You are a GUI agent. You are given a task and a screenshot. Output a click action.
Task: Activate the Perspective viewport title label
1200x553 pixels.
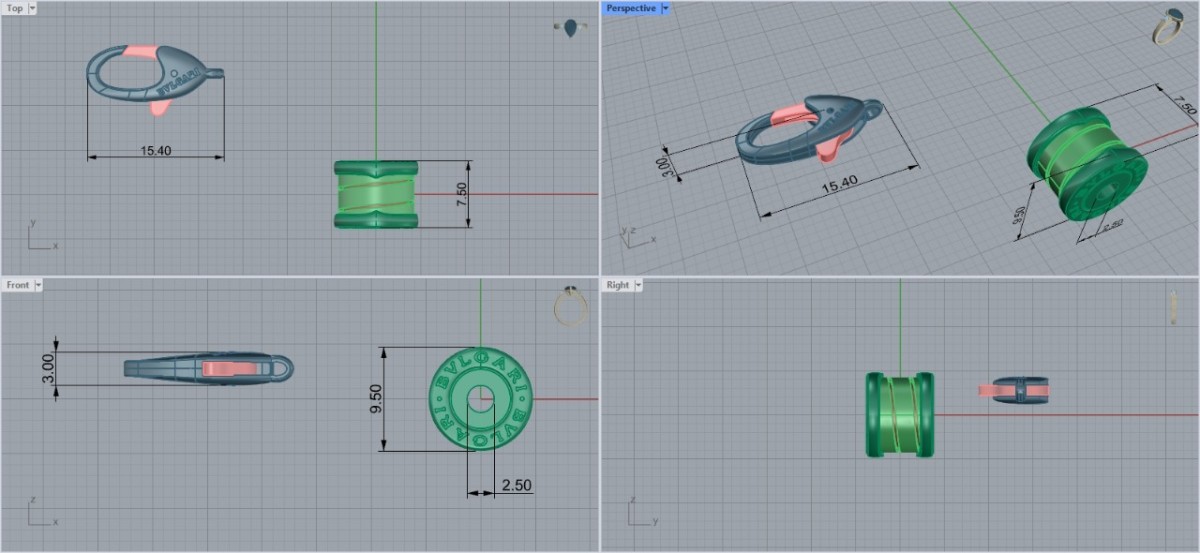click(631, 8)
